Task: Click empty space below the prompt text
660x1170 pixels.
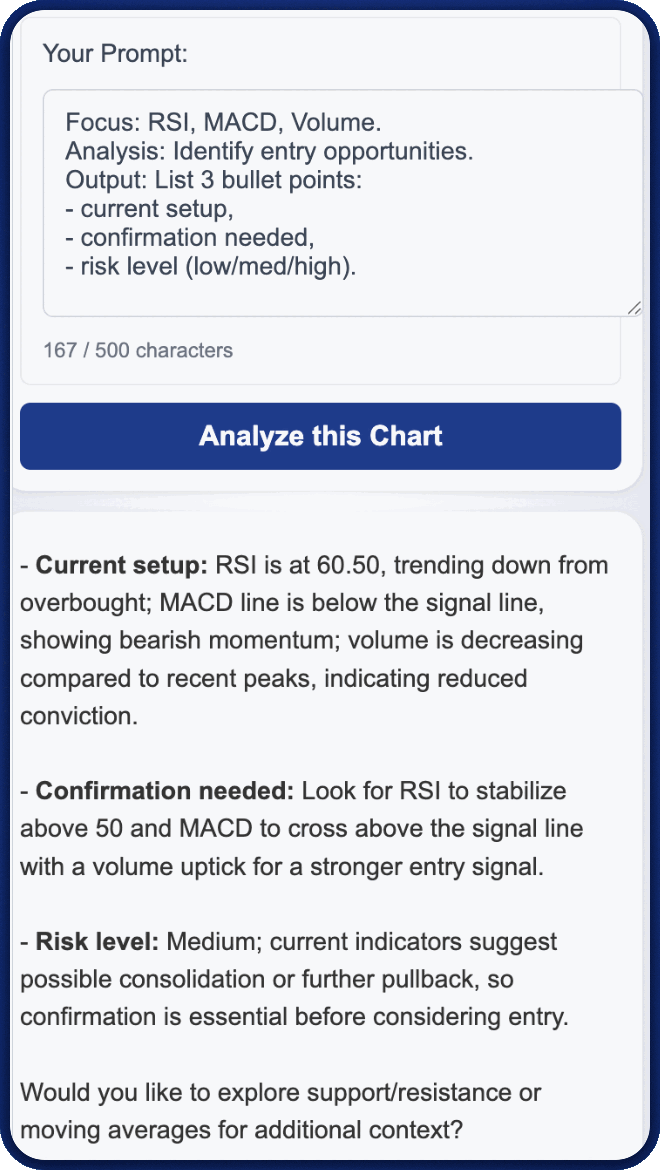Action: (340, 297)
